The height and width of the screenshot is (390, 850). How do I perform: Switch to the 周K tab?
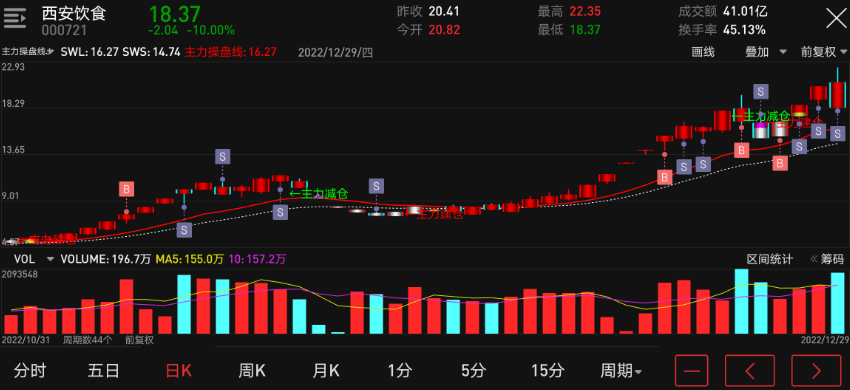(252, 371)
